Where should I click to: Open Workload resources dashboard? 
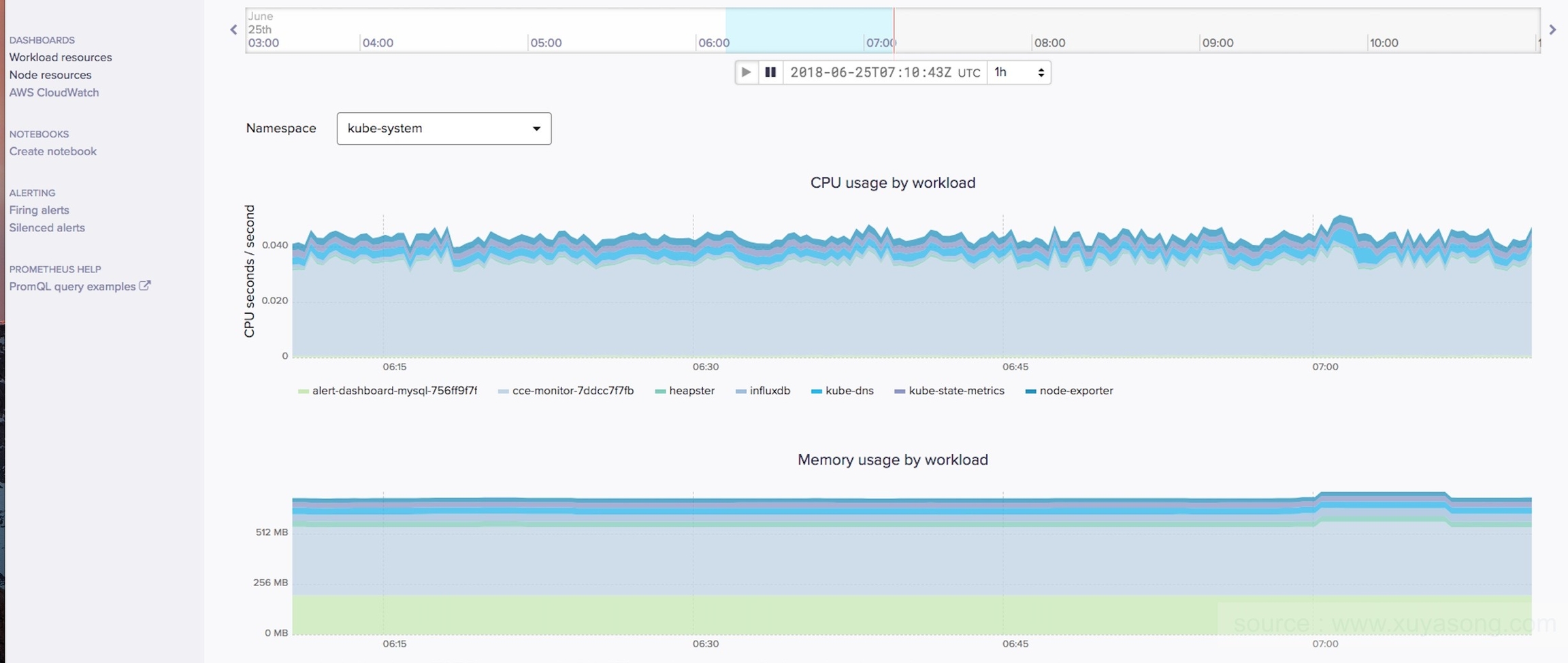(61, 57)
